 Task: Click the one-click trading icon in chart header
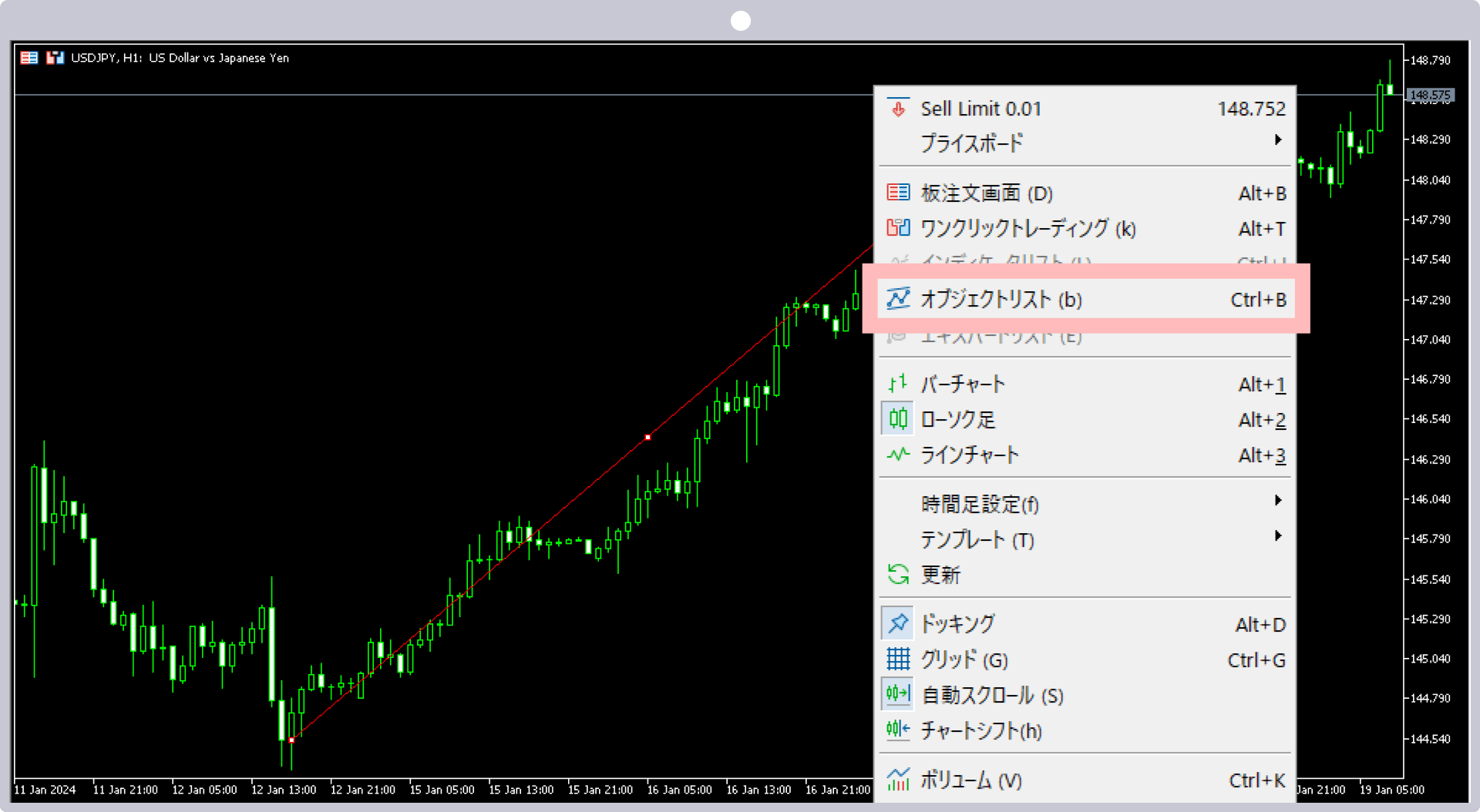(55, 58)
